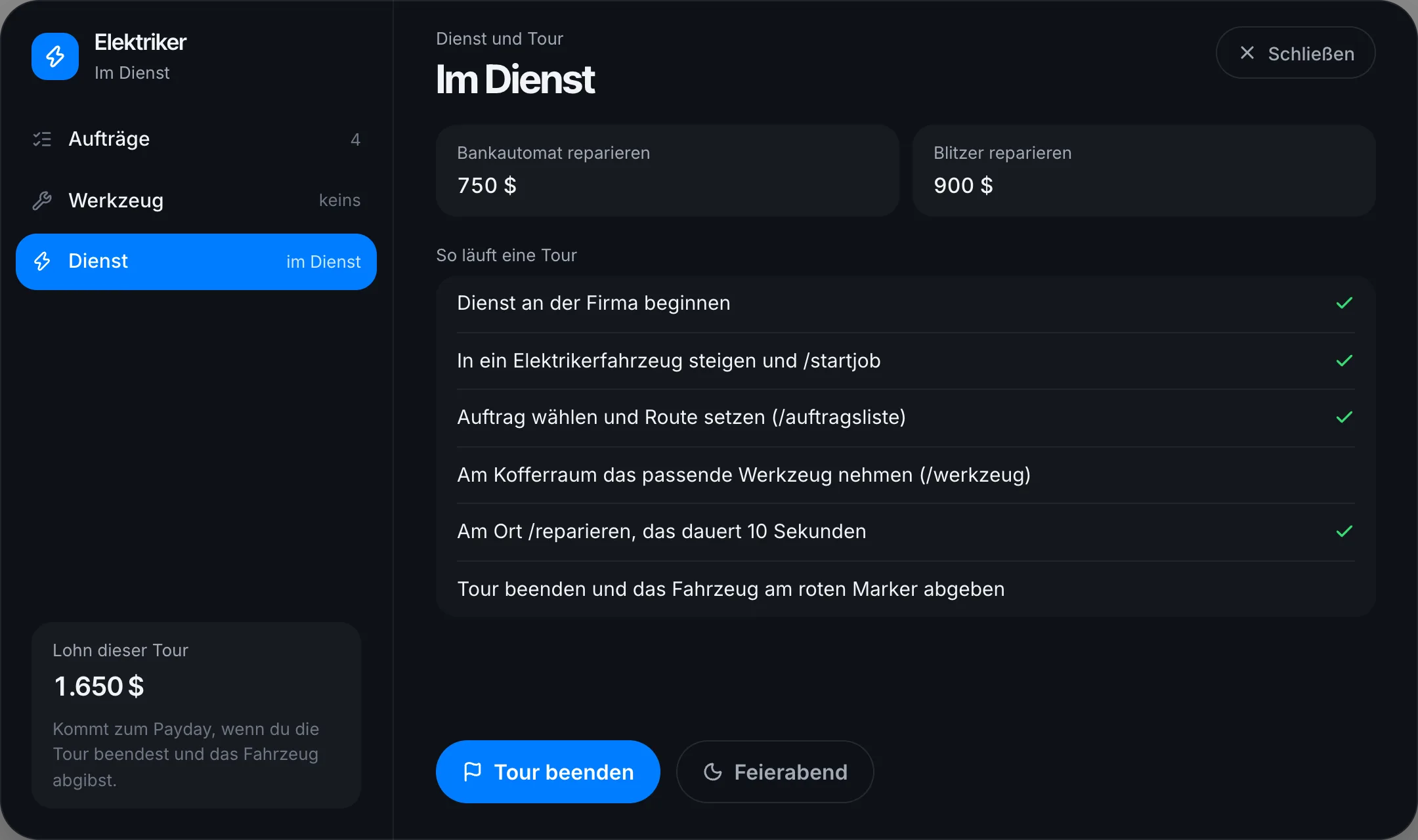
Task: Click the lightning icon in Dienst tab
Action: tap(42, 261)
